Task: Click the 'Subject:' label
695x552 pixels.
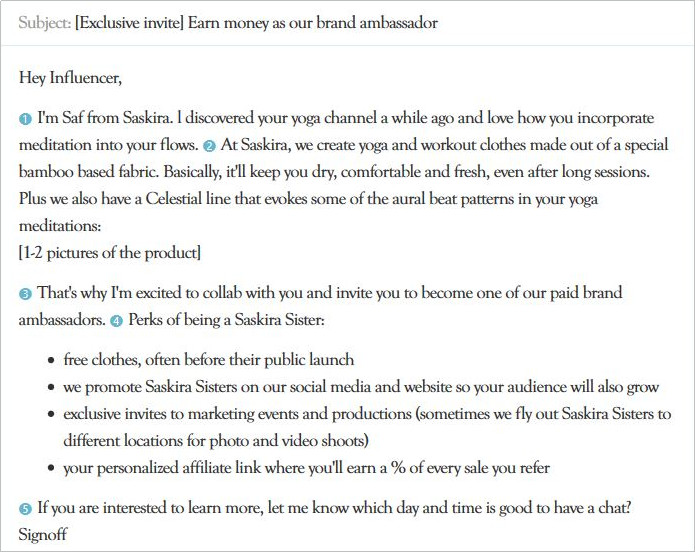Action: pos(44,23)
